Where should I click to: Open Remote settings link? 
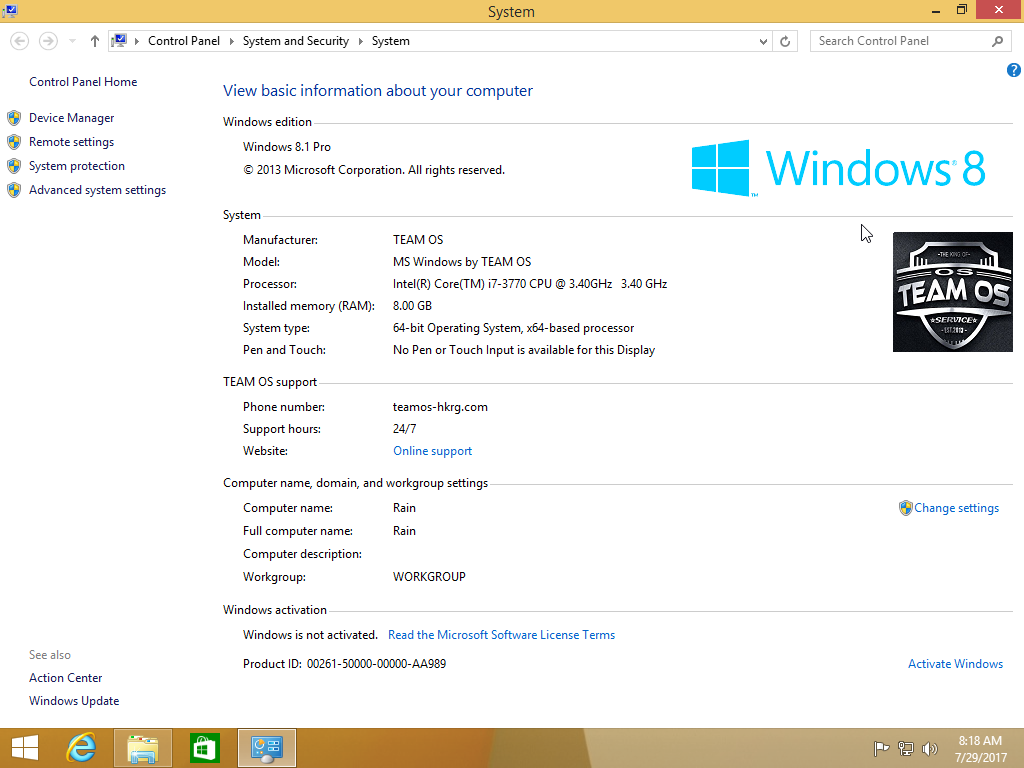tap(71, 142)
